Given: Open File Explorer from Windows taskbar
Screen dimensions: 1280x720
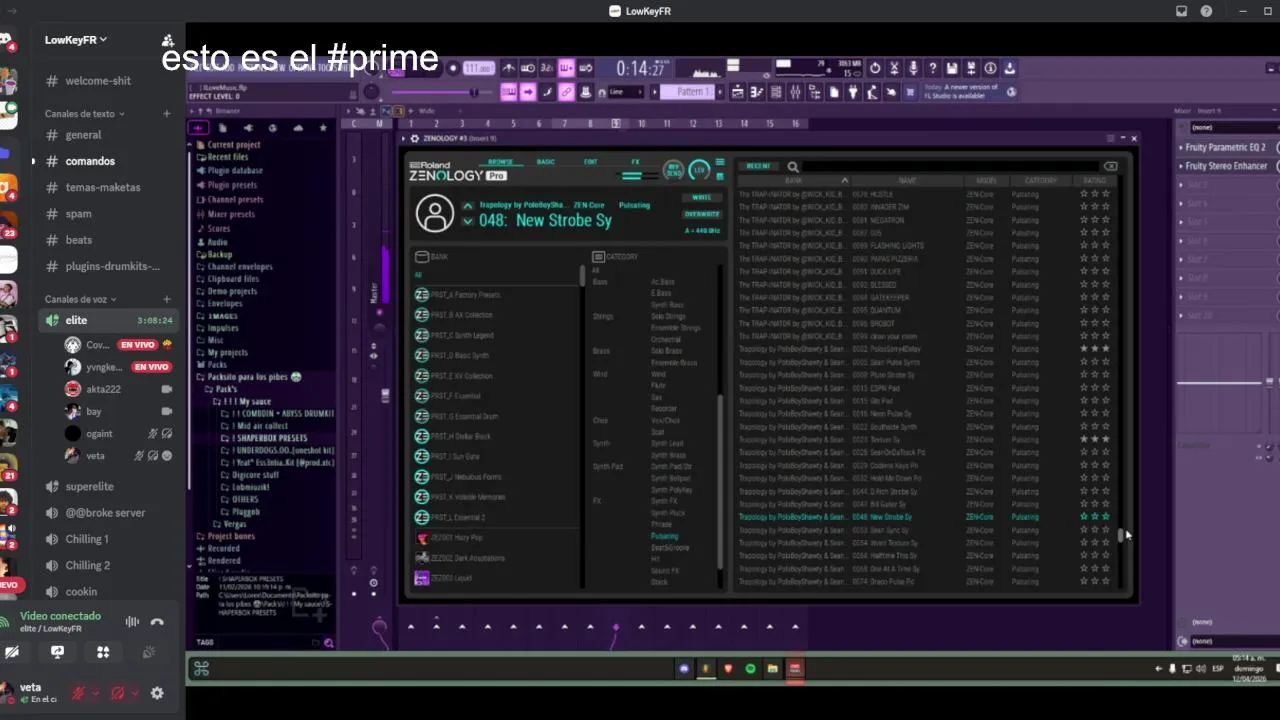Looking at the screenshot, I should (772, 668).
